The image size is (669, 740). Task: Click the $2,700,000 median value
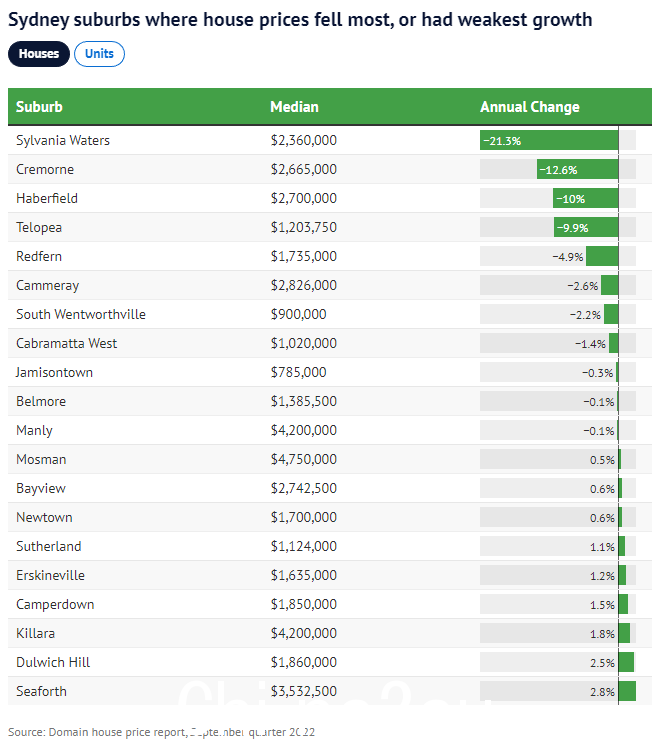click(303, 198)
